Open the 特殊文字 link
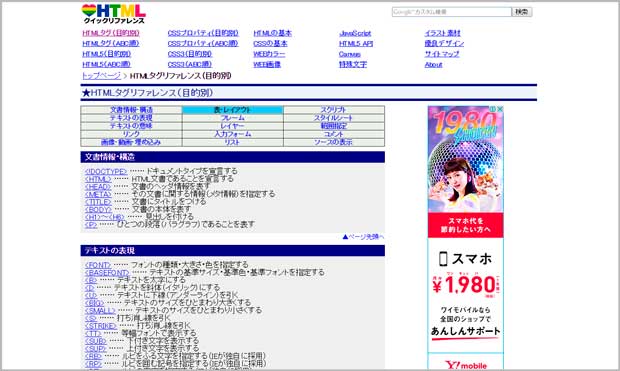The image size is (620, 371). tap(353, 64)
